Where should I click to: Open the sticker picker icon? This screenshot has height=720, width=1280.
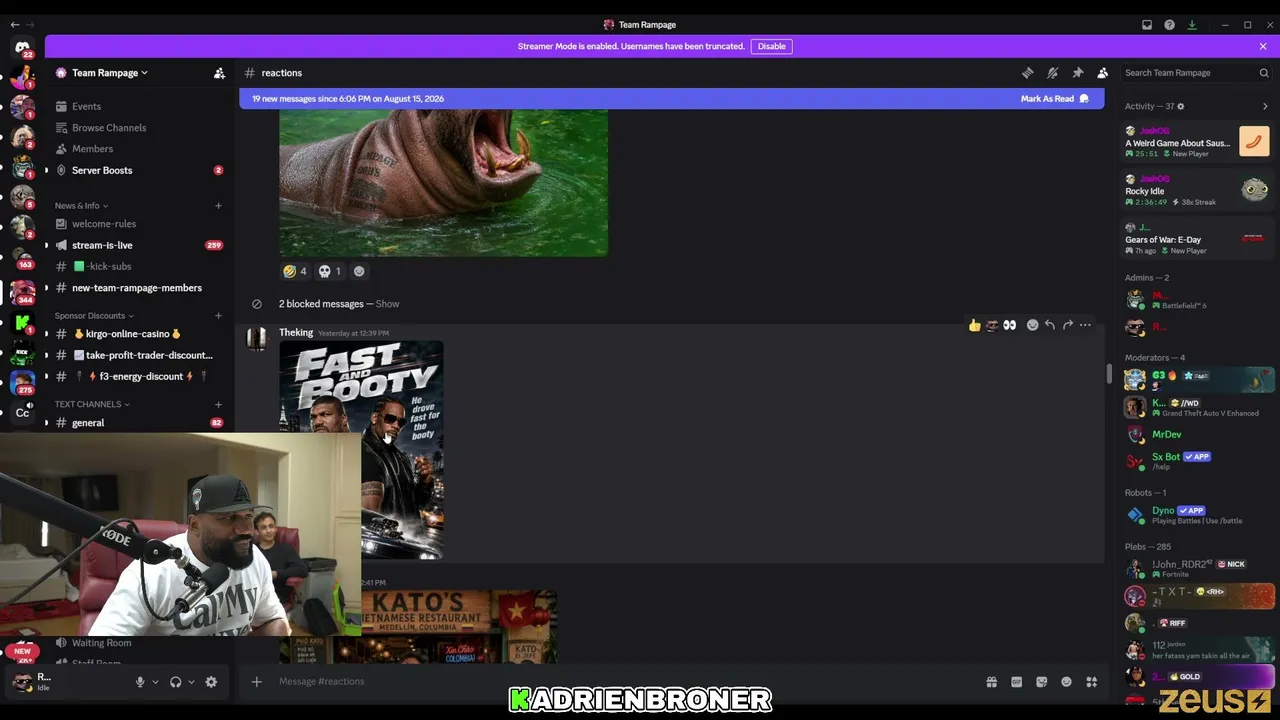(x=1041, y=682)
